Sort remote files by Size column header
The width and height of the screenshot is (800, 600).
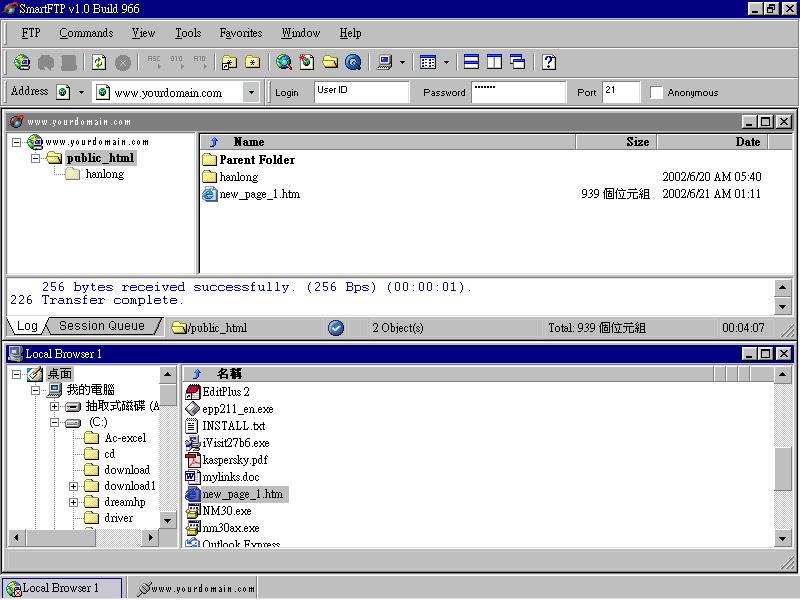click(616, 142)
